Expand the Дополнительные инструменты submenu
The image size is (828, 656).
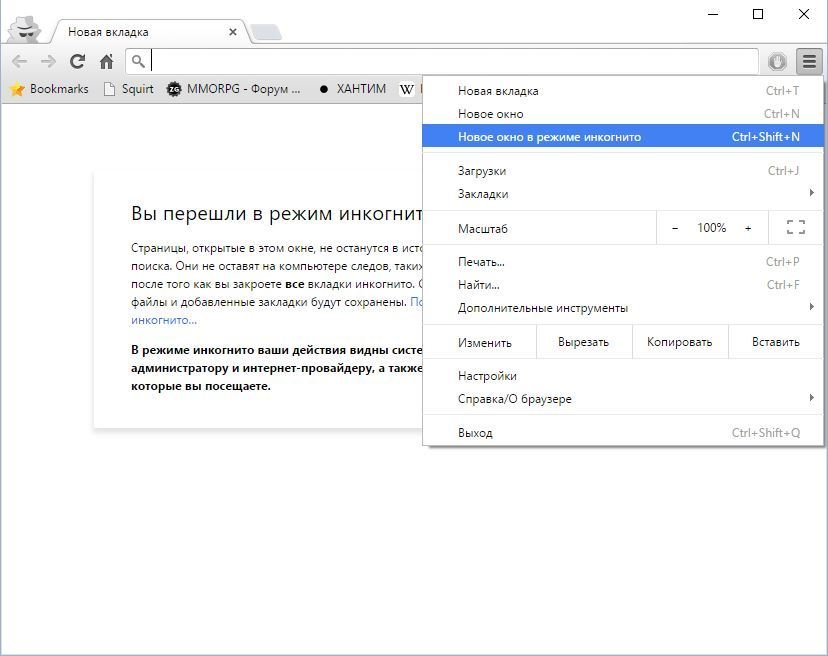(812, 308)
